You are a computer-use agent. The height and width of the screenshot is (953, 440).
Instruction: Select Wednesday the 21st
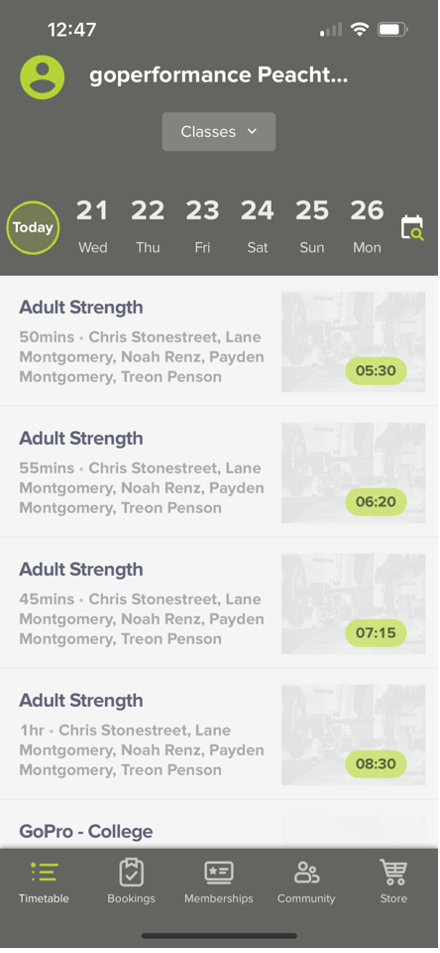(92, 227)
